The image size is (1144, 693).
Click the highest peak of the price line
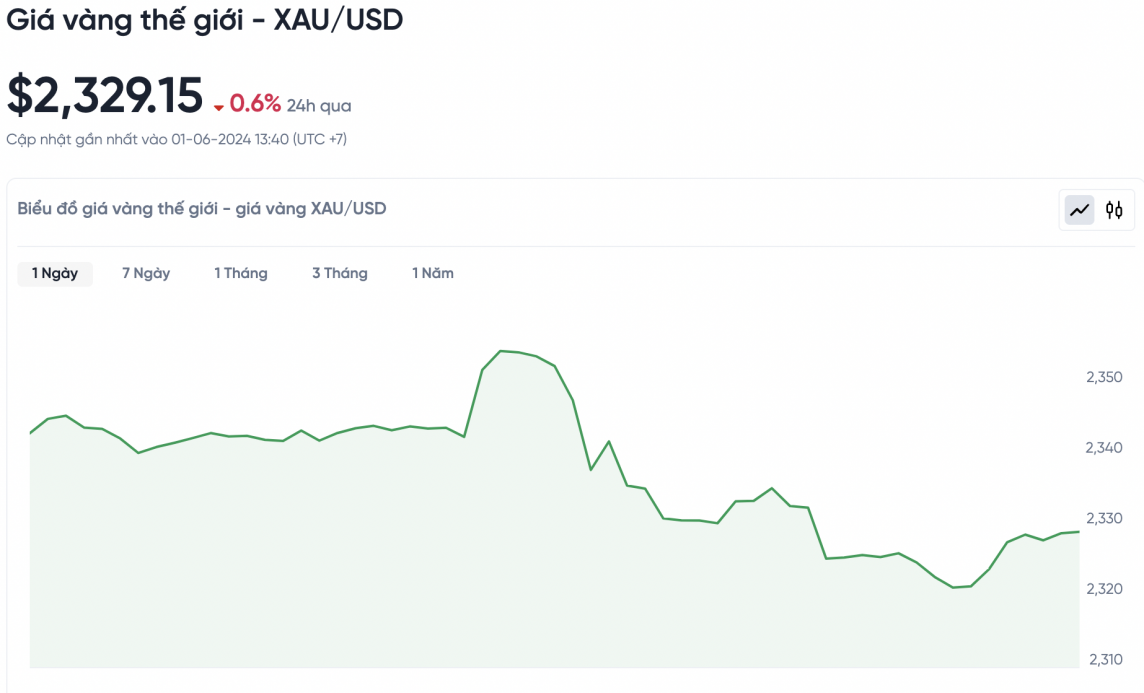[501, 351]
